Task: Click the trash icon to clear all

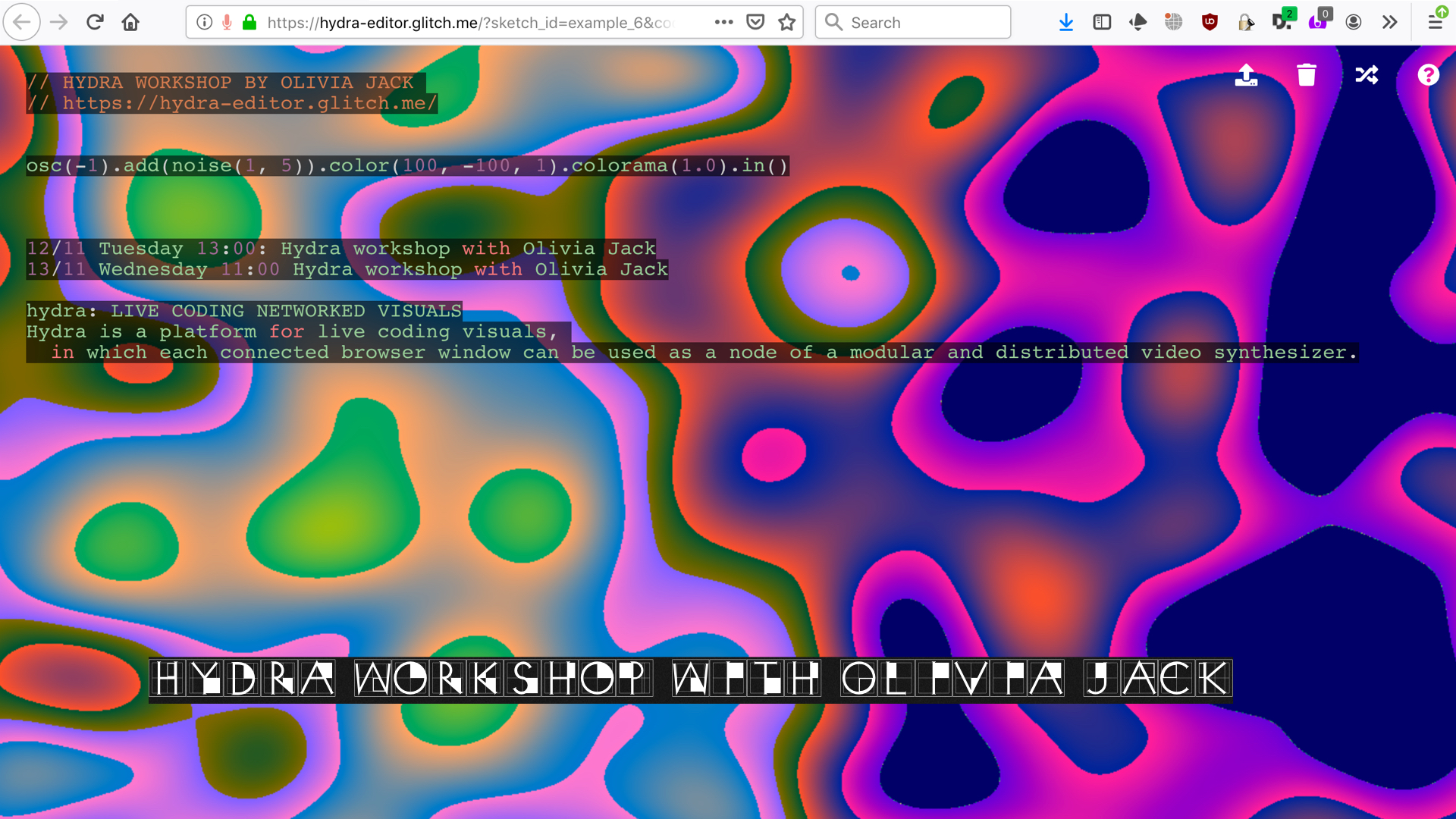Action: tap(1306, 75)
